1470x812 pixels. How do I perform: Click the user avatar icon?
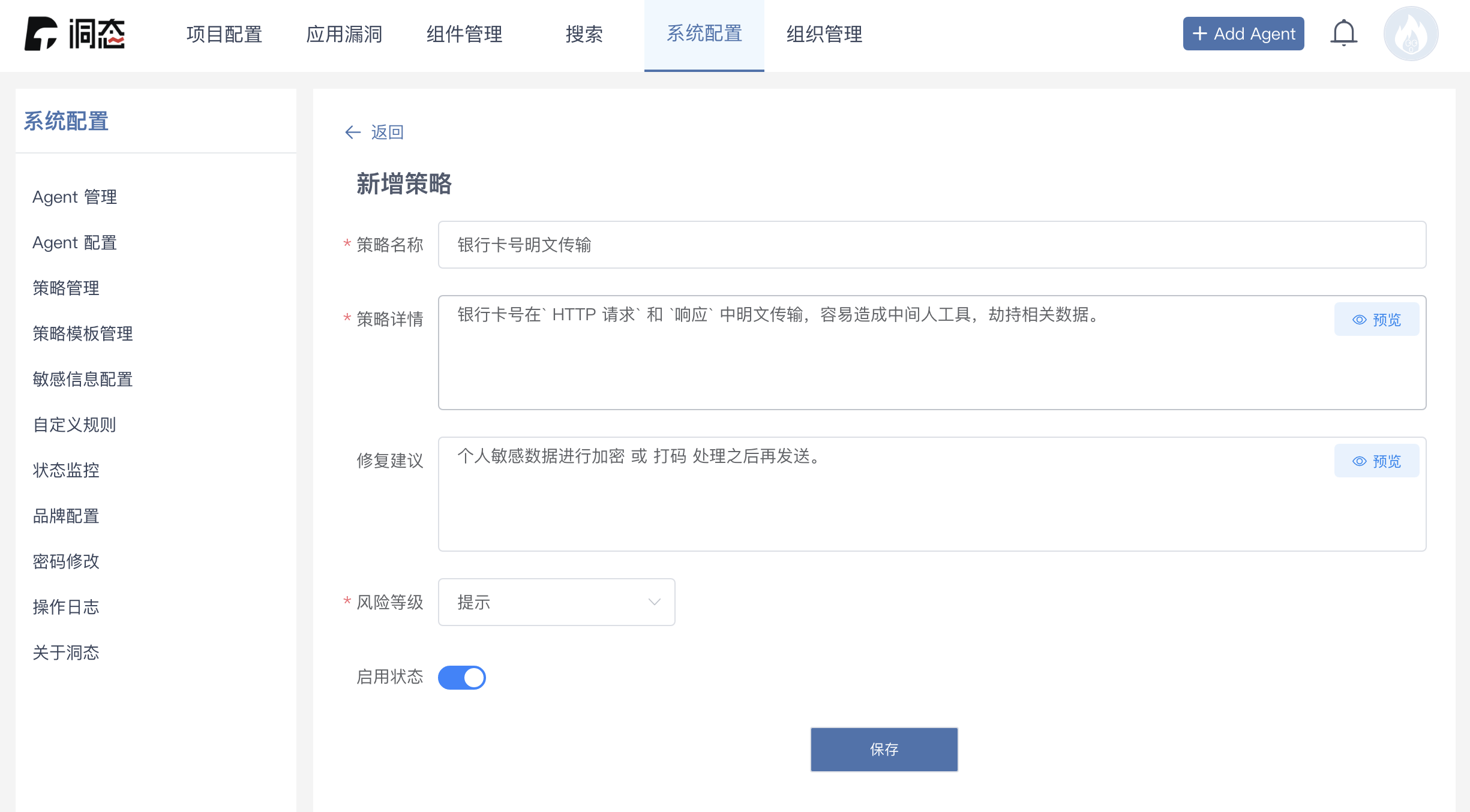(x=1411, y=34)
